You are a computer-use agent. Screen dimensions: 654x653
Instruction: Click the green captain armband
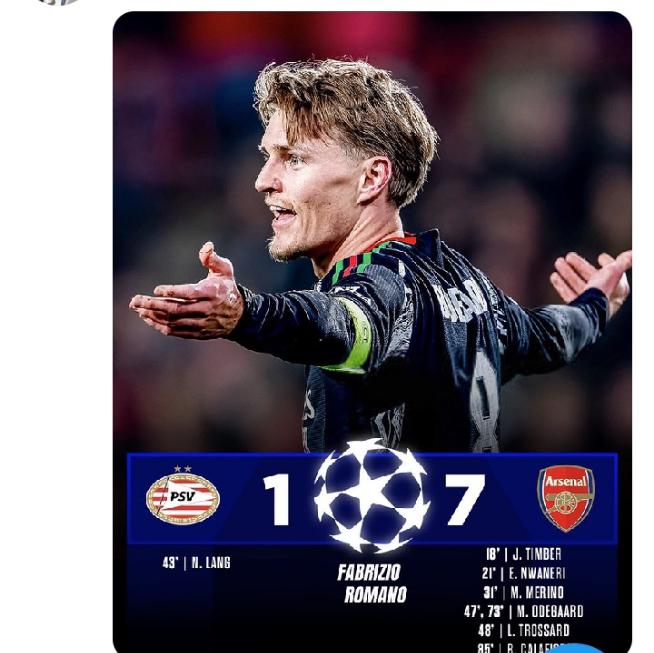(x=355, y=336)
